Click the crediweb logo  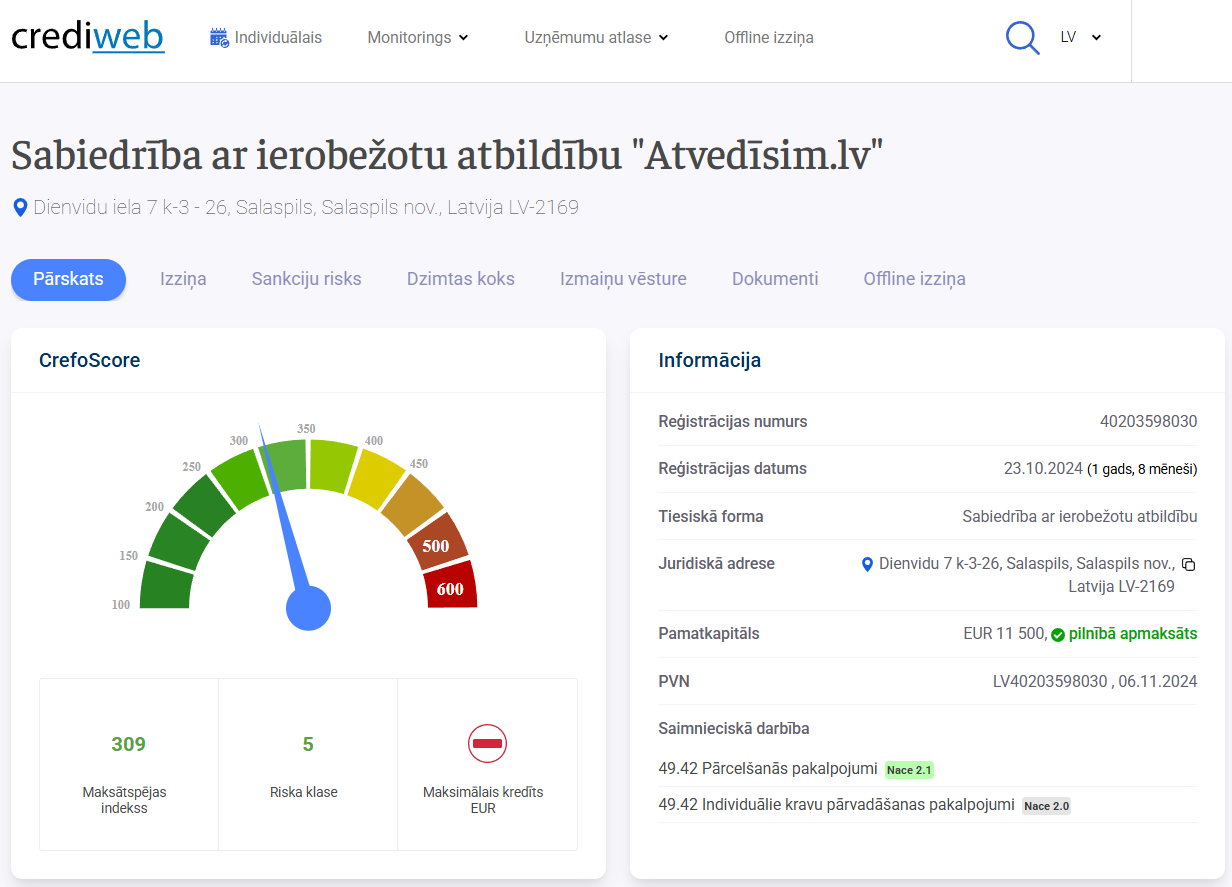pos(88,37)
